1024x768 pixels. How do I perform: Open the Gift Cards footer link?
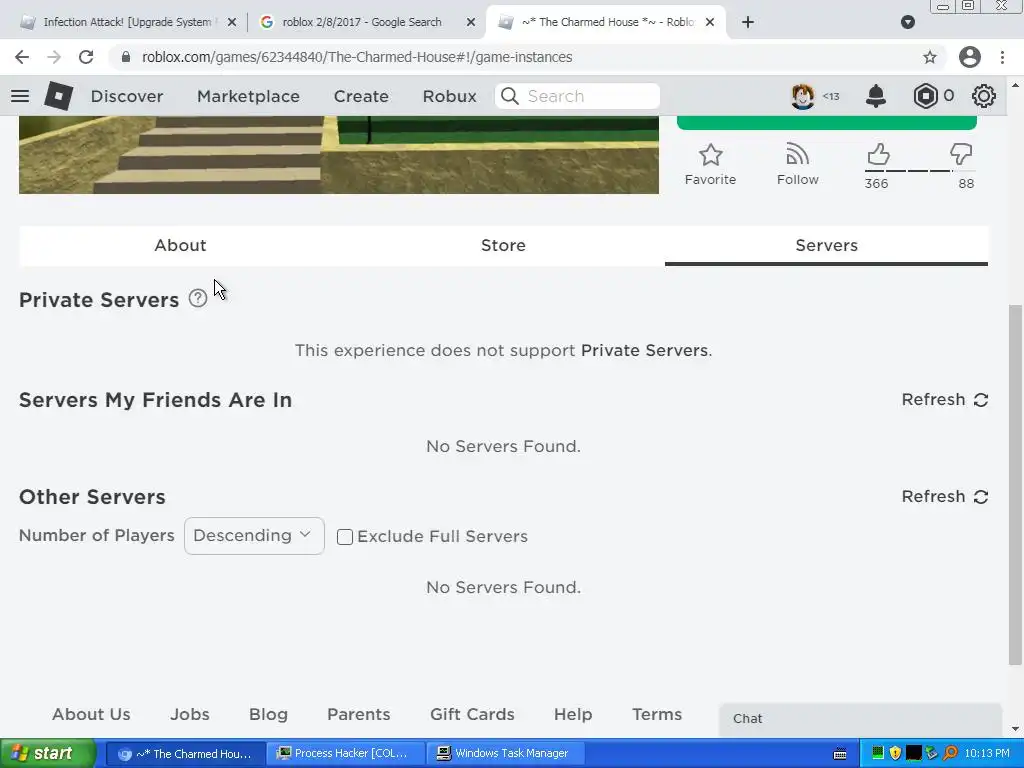(x=472, y=714)
